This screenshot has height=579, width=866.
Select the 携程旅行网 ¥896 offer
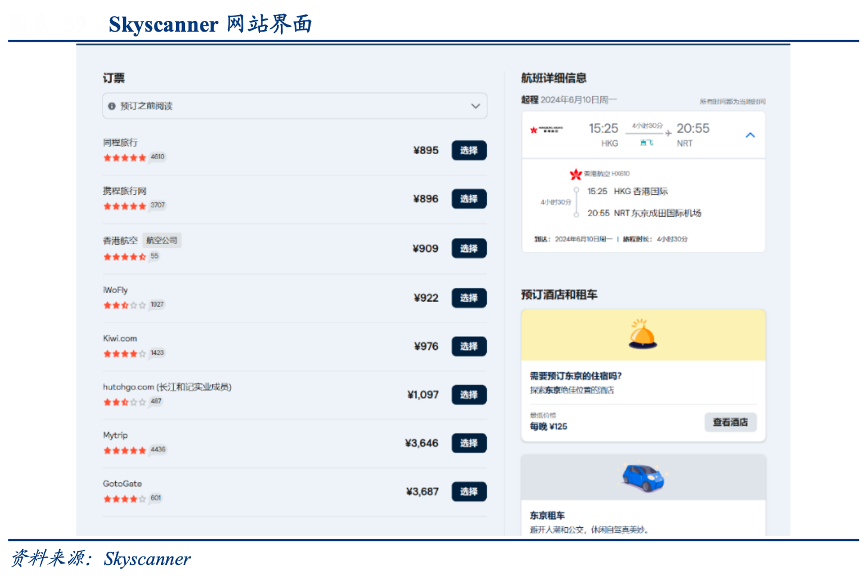pyautogui.click(x=469, y=199)
